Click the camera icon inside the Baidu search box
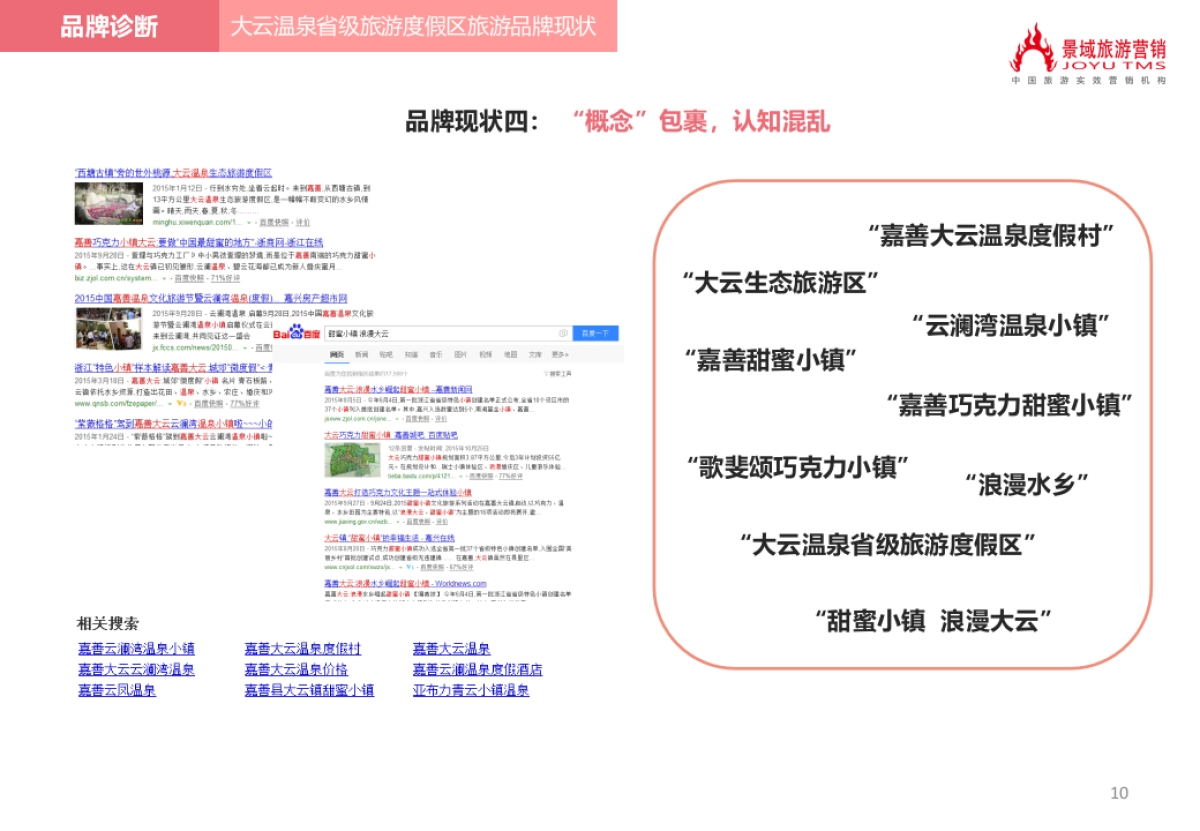 (562, 333)
